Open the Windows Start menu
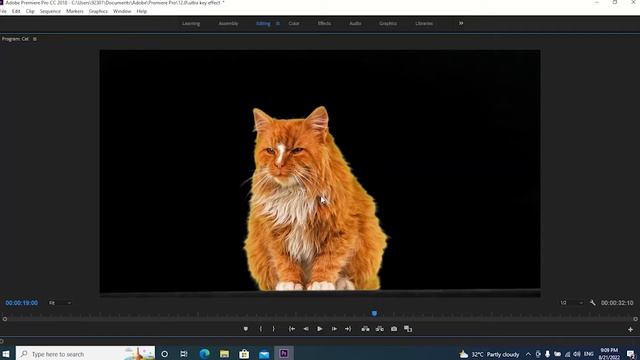Screen dimensions: 640x360 (6, 353)
